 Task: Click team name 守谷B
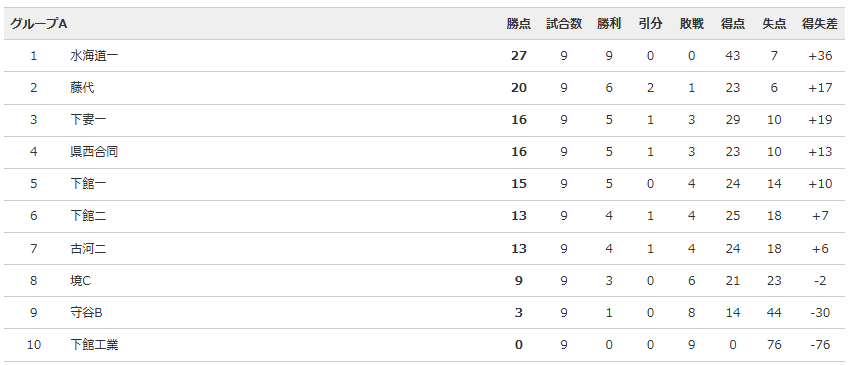click(x=87, y=312)
